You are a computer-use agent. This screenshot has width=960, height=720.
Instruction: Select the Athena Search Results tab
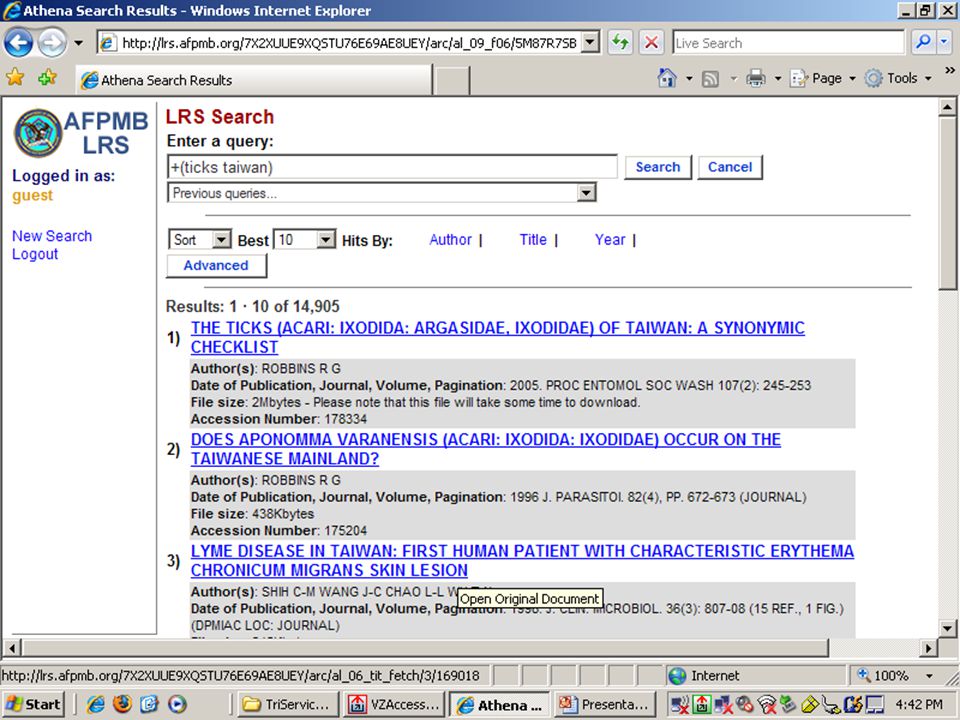[x=254, y=80]
